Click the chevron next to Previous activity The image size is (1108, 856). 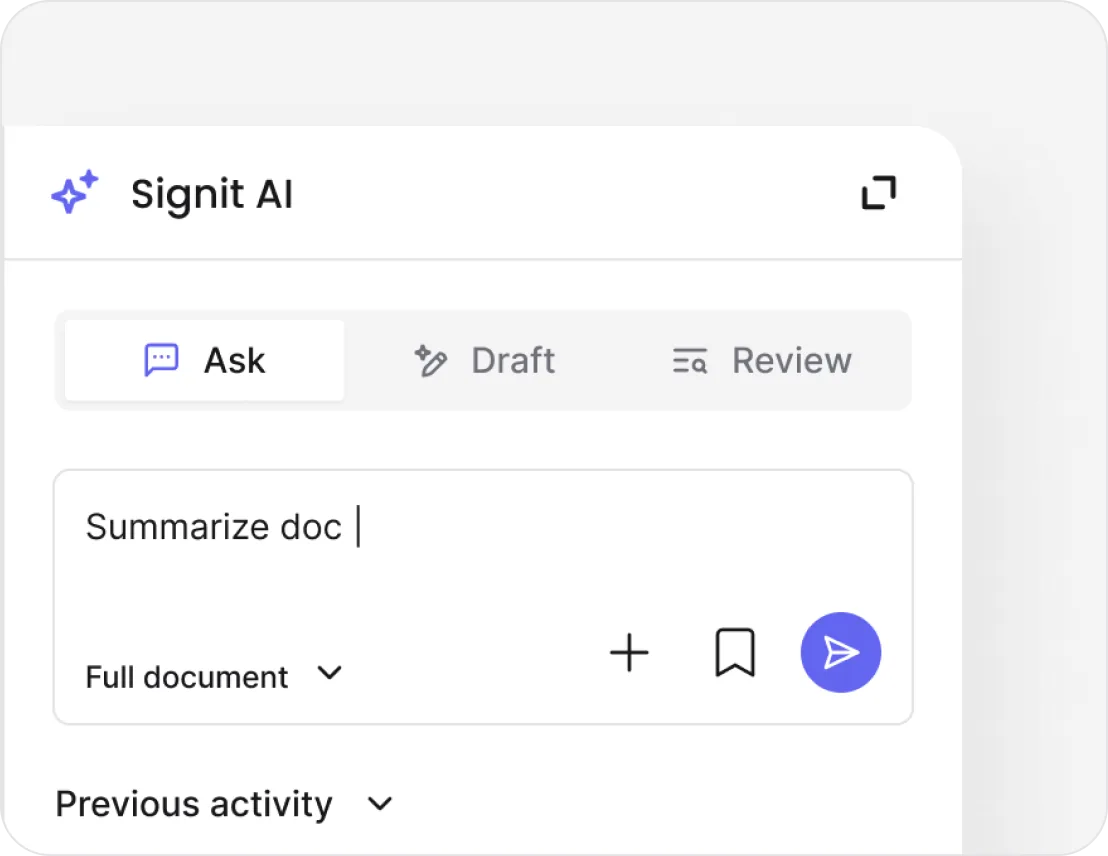pos(380,804)
